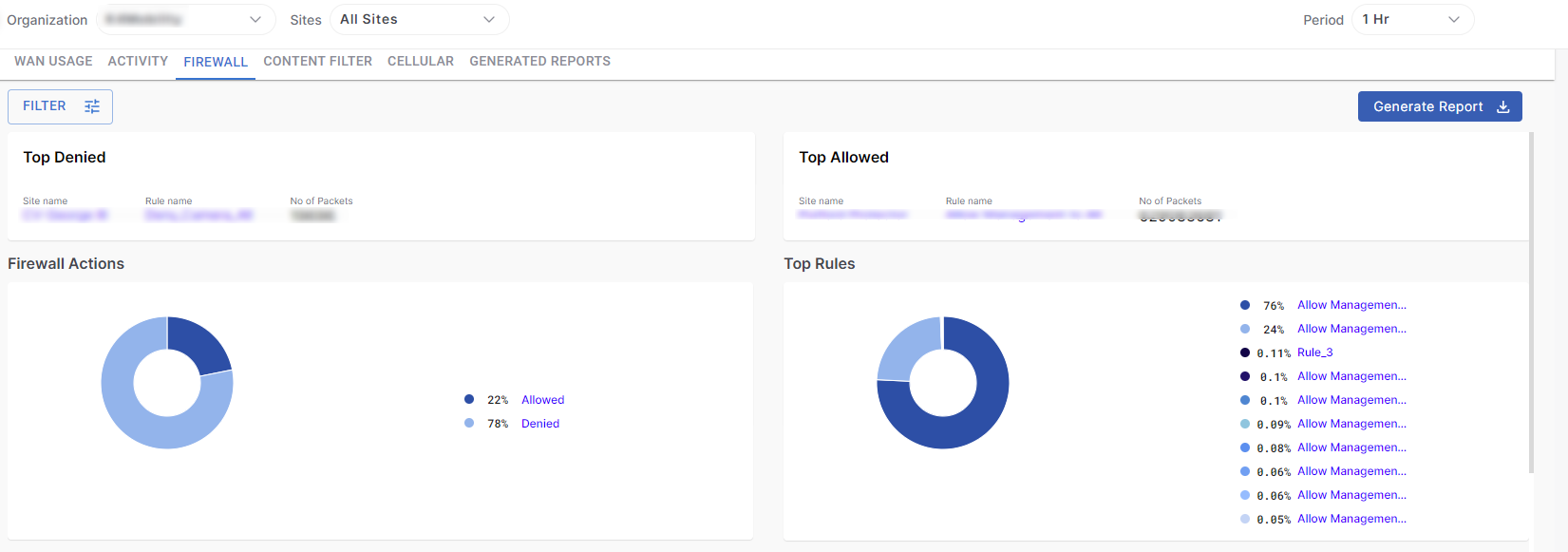Click the Allowed link in Firewall Actions

tap(542, 400)
